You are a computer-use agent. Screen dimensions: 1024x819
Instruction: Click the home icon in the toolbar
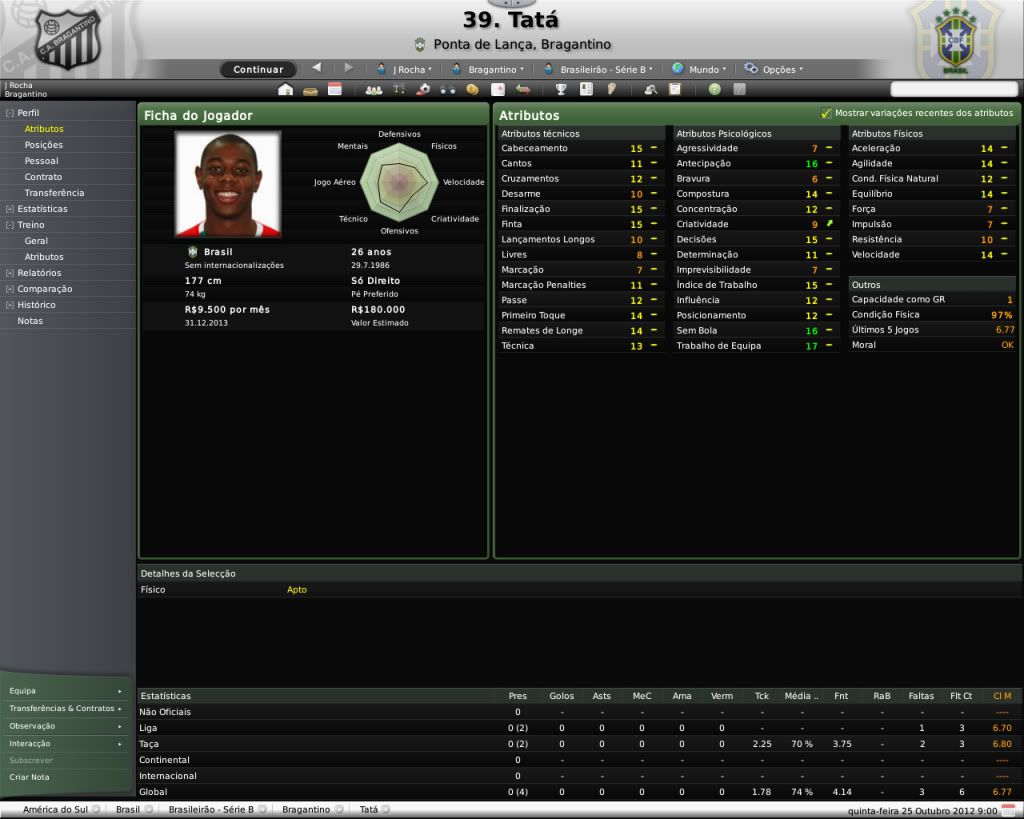286,89
